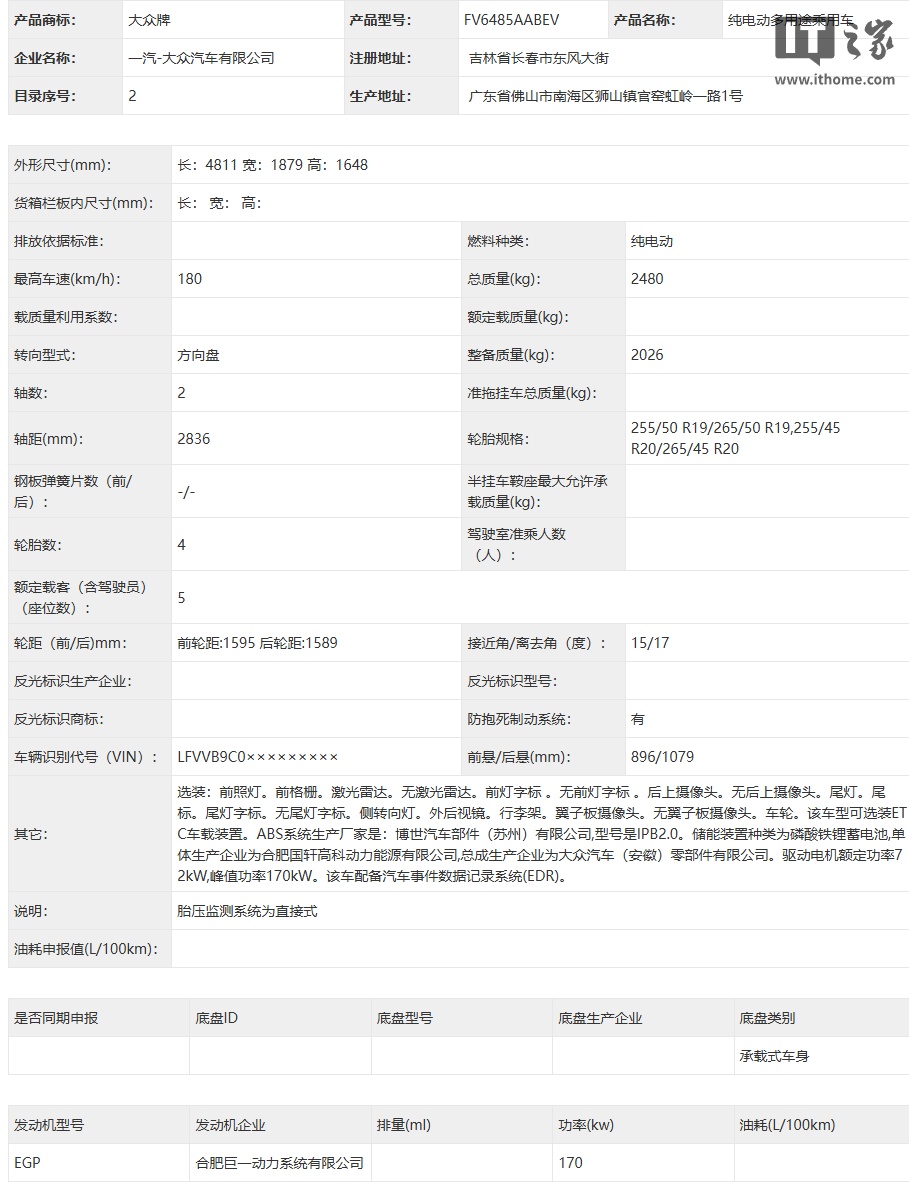Click approach/departure angle value 15/17

pyautogui.click(x=650, y=643)
